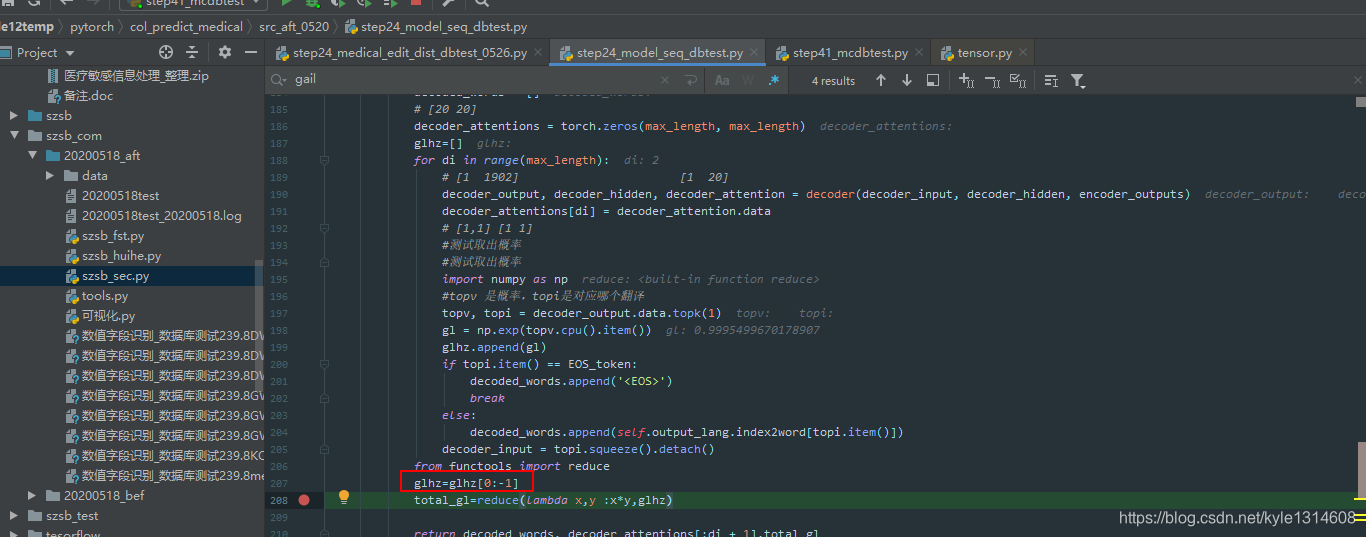Open the search history magnifier in find bar

(278, 79)
